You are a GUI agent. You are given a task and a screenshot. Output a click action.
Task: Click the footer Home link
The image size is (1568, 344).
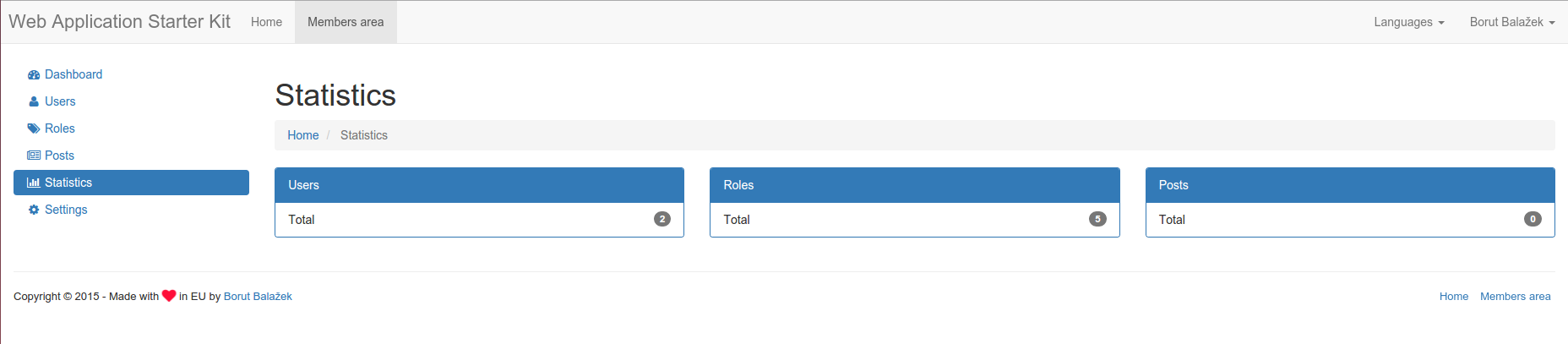1453,297
